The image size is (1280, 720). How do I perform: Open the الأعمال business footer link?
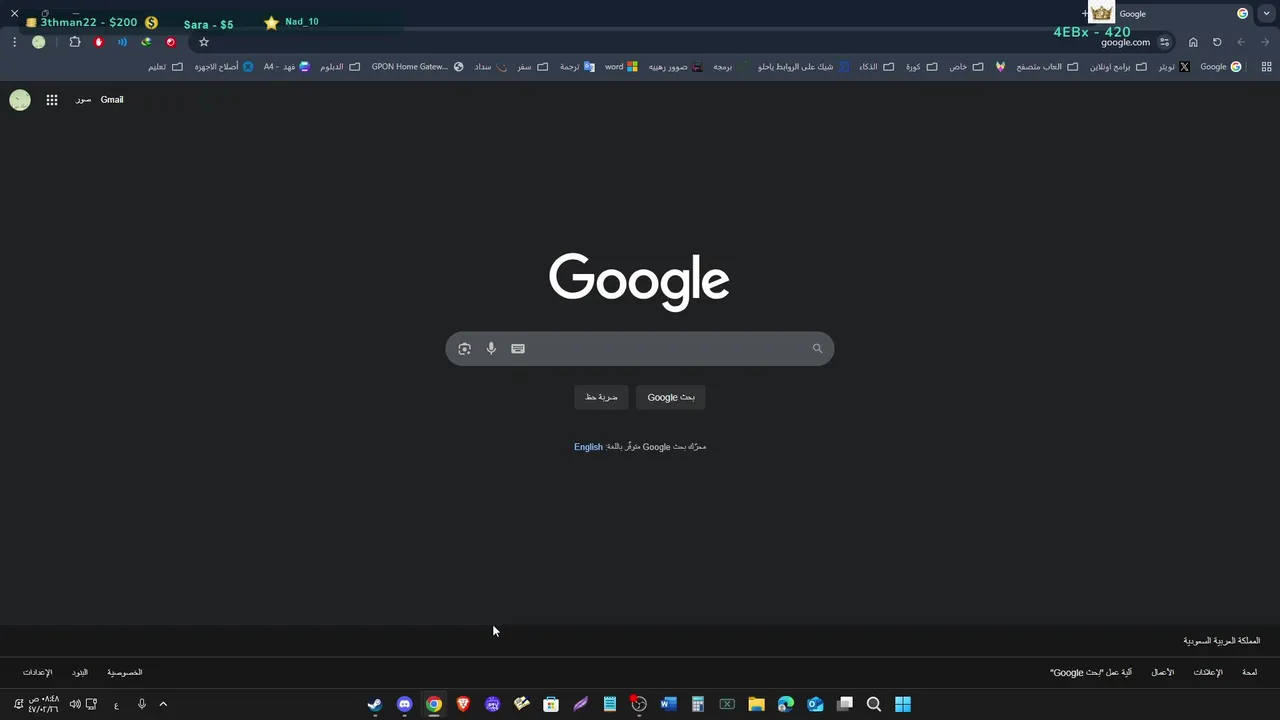coord(1162,673)
